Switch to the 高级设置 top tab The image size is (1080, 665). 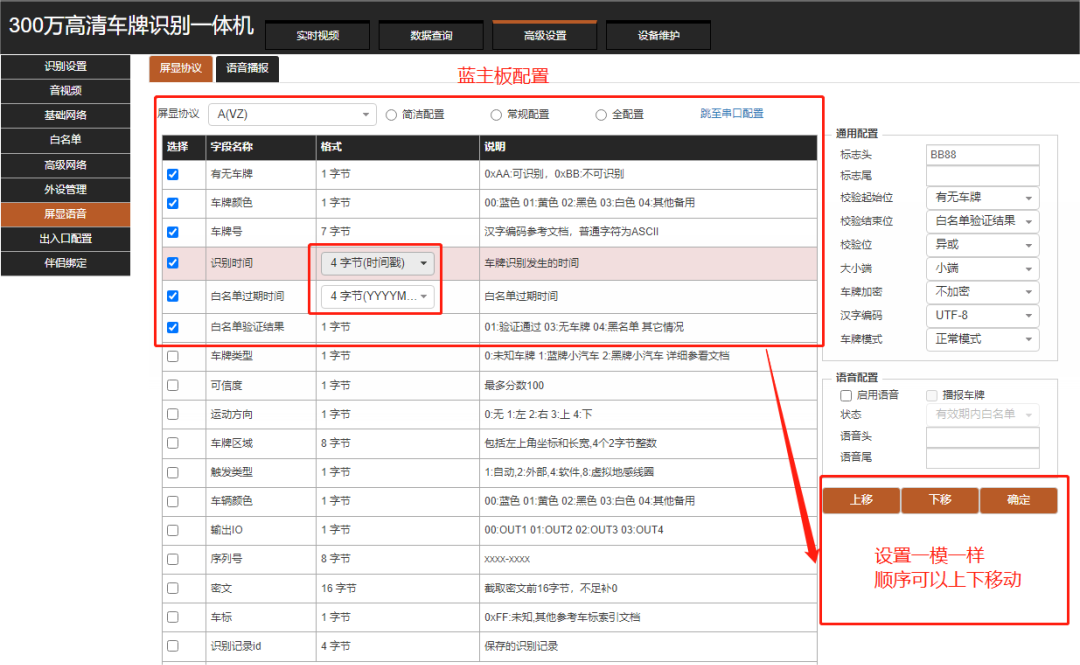[x=545, y=35]
